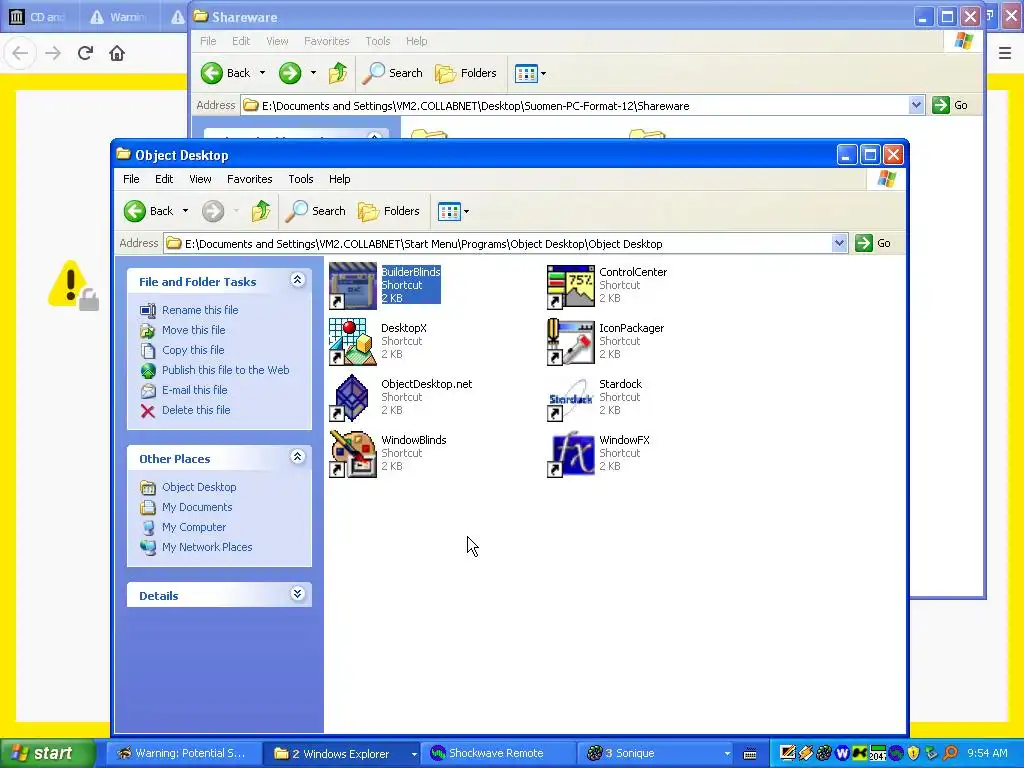Click Search in Object Desktop toolbar
The width and height of the screenshot is (1024, 768).
[x=316, y=211]
